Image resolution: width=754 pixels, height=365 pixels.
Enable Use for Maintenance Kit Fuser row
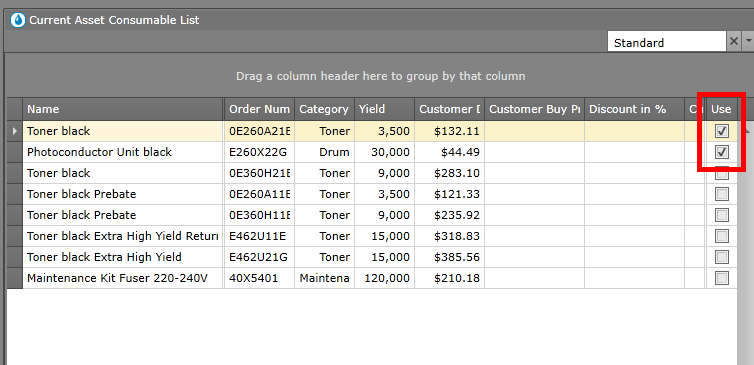[x=721, y=277]
